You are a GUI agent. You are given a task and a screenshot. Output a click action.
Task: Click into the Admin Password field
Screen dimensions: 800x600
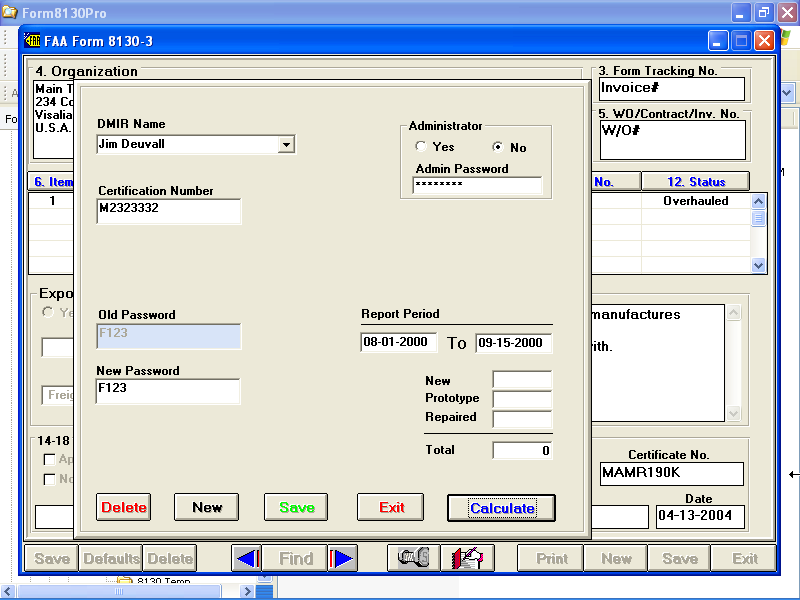point(477,186)
